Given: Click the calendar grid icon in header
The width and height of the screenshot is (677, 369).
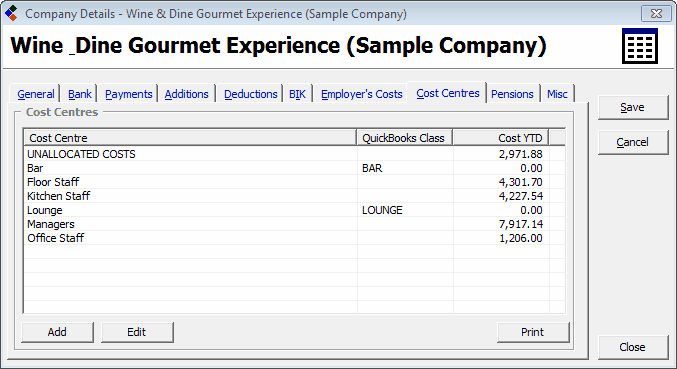Looking at the screenshot, I should (x=640, y=46).
